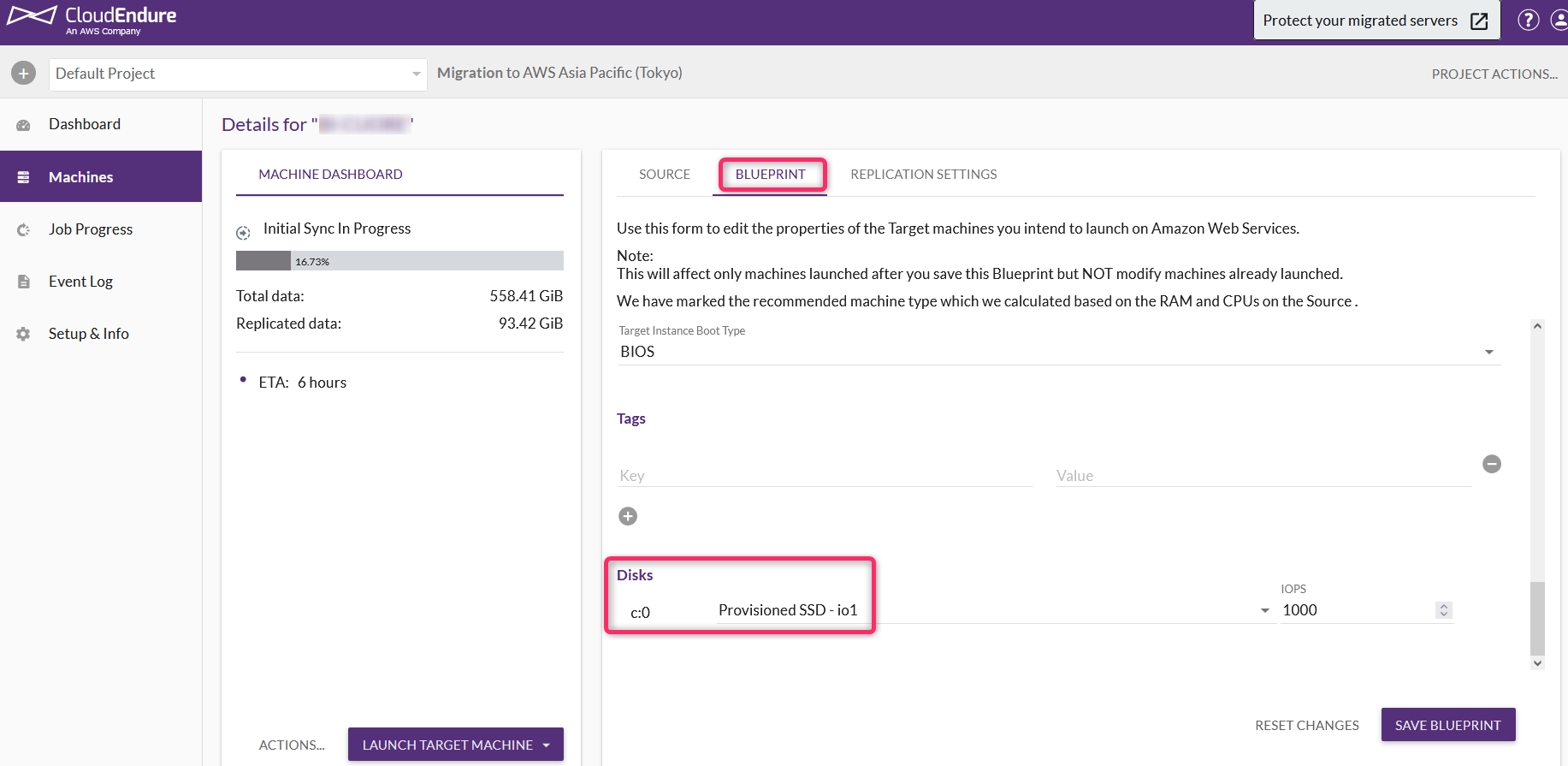Click the Tags section heading
1568x766 pixels.
(631, 419)
